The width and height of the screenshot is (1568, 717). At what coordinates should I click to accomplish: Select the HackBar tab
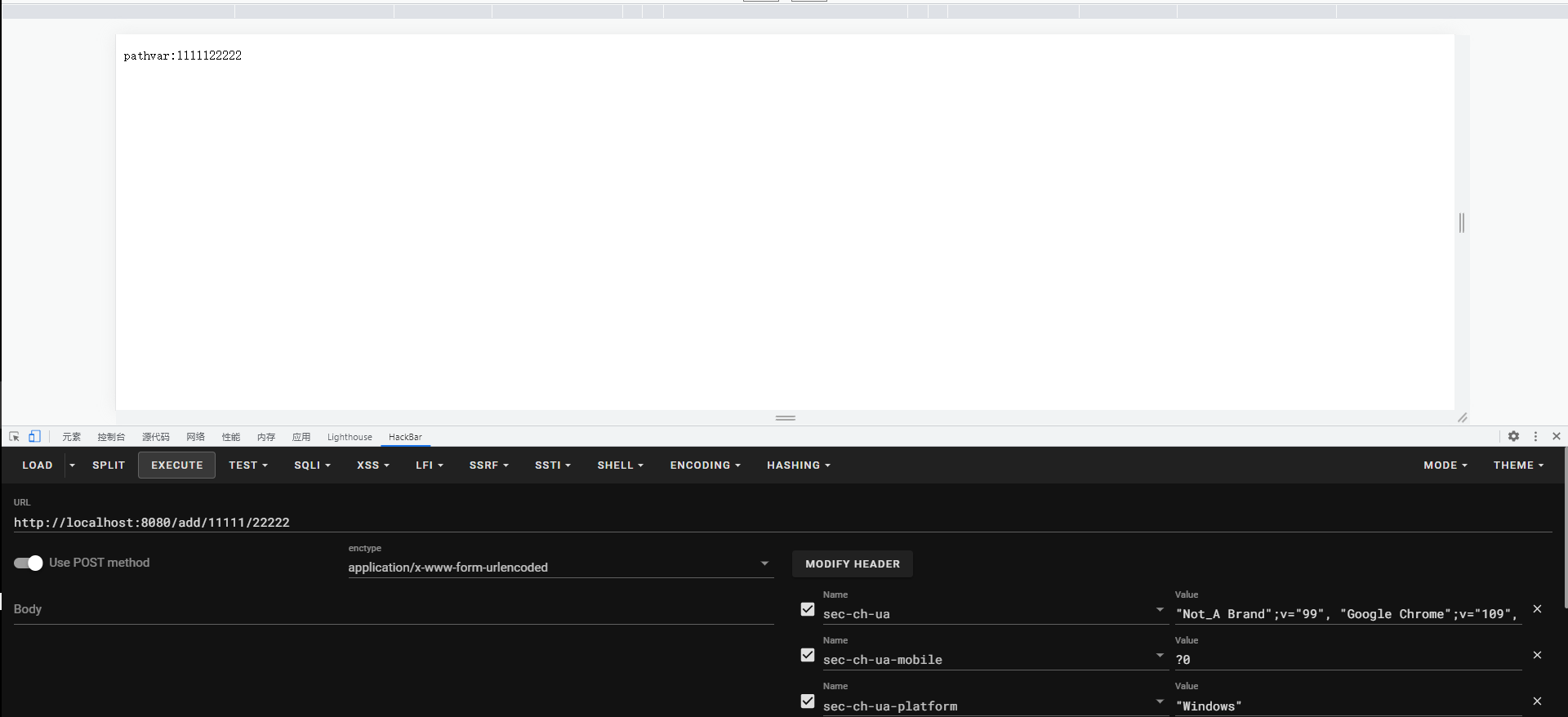405,437
